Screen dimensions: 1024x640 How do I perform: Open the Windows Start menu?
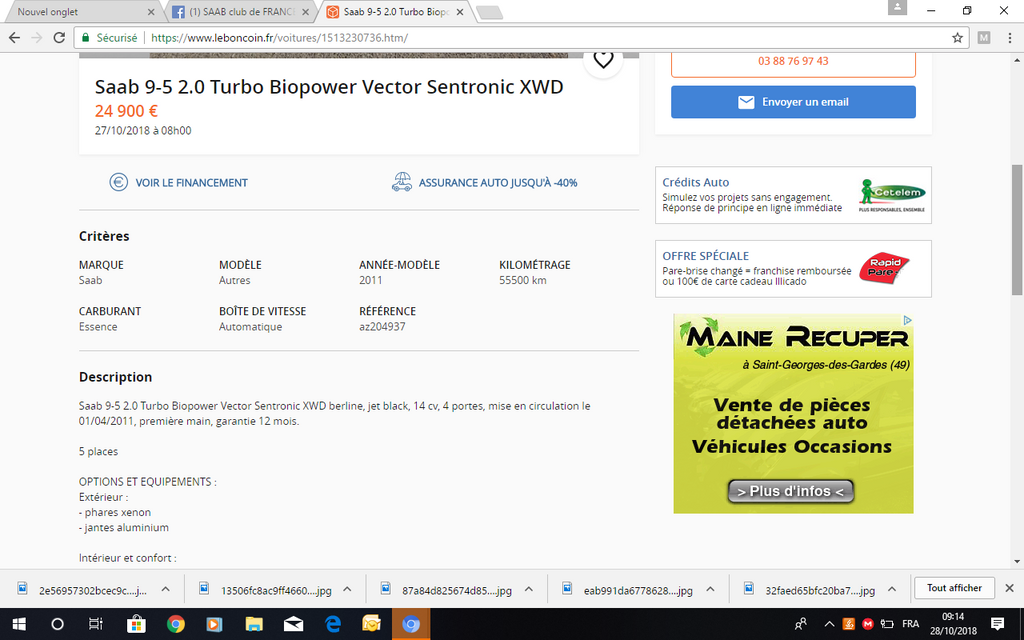(x=18, y=624)
